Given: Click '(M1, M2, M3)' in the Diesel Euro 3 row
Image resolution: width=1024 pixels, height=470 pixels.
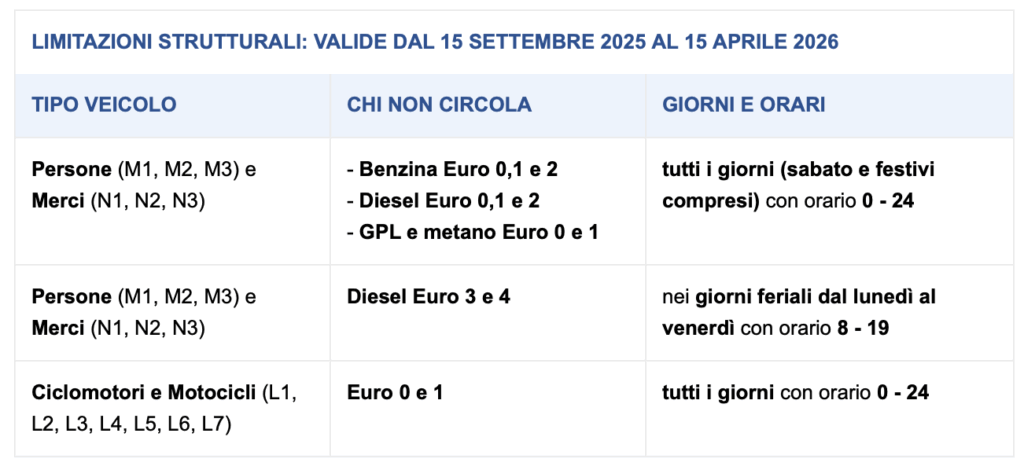Looking at the screenshot, I should (x=179, y=297).
